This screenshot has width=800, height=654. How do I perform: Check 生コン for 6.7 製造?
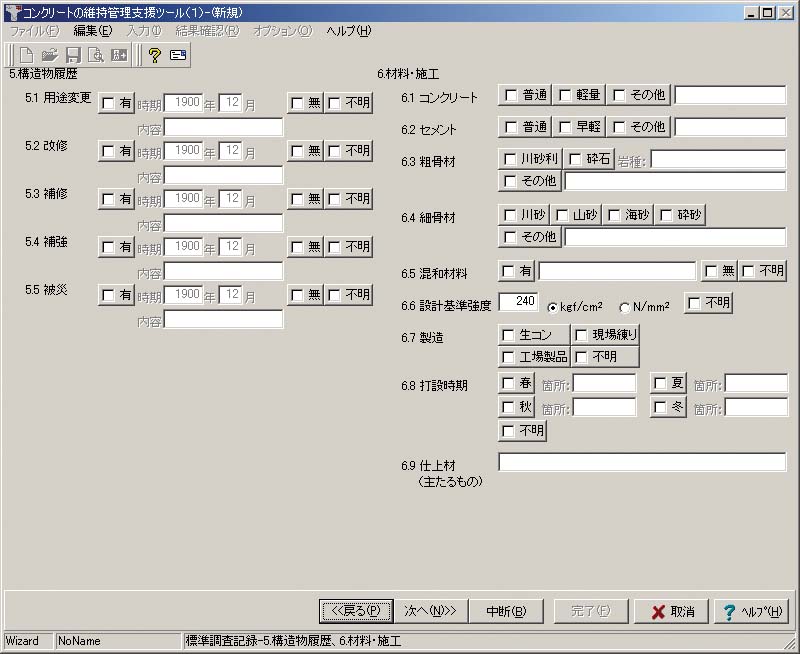point(534,335)
